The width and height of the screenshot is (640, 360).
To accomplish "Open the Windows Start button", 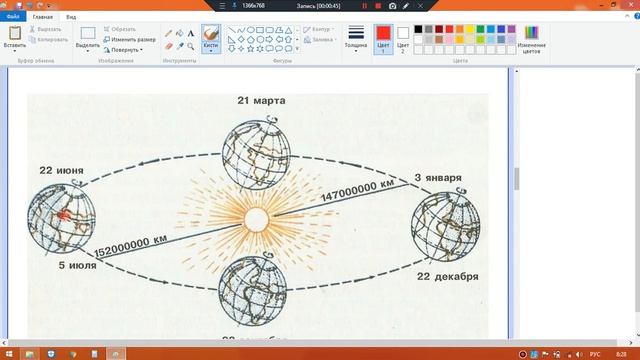I will (9, 354).
